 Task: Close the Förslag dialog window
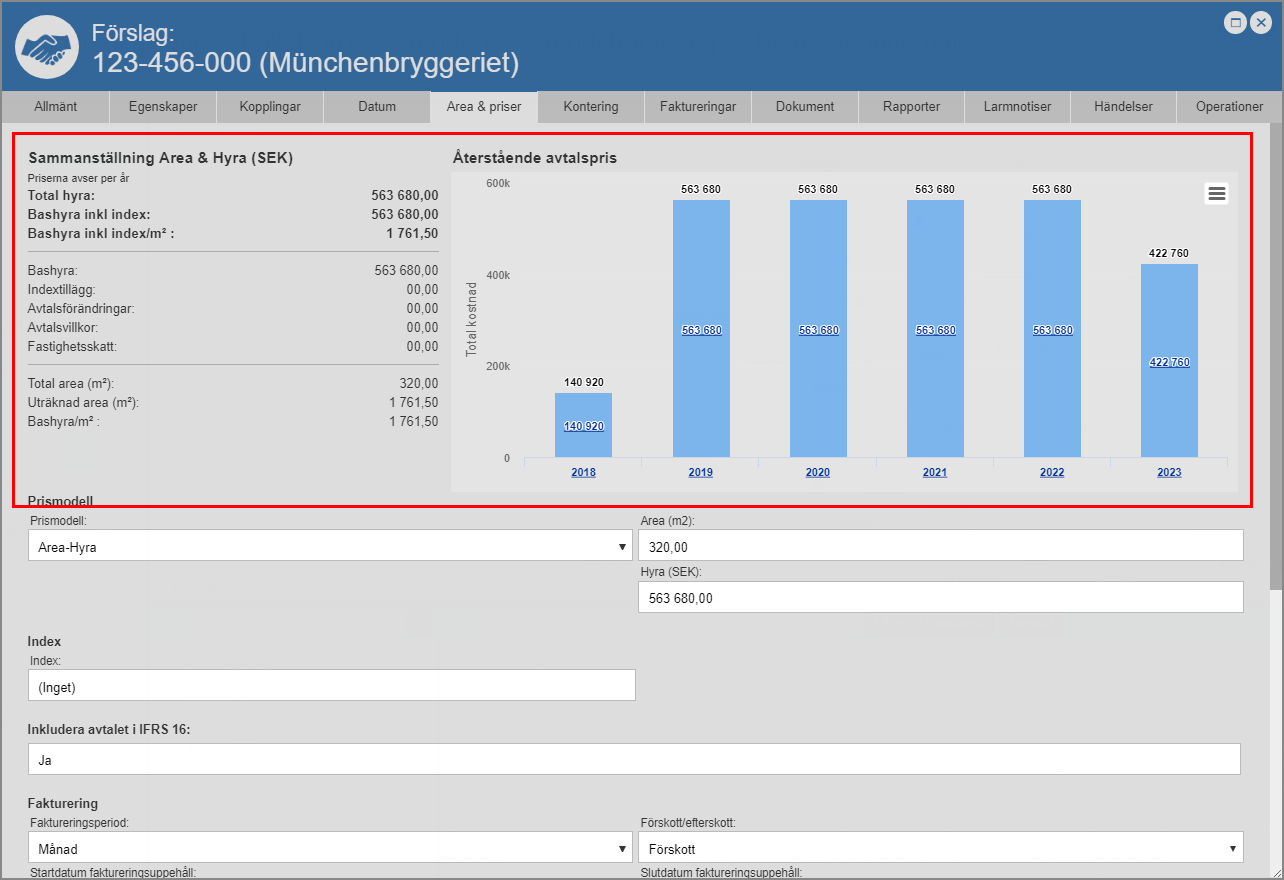[1261, 23]
